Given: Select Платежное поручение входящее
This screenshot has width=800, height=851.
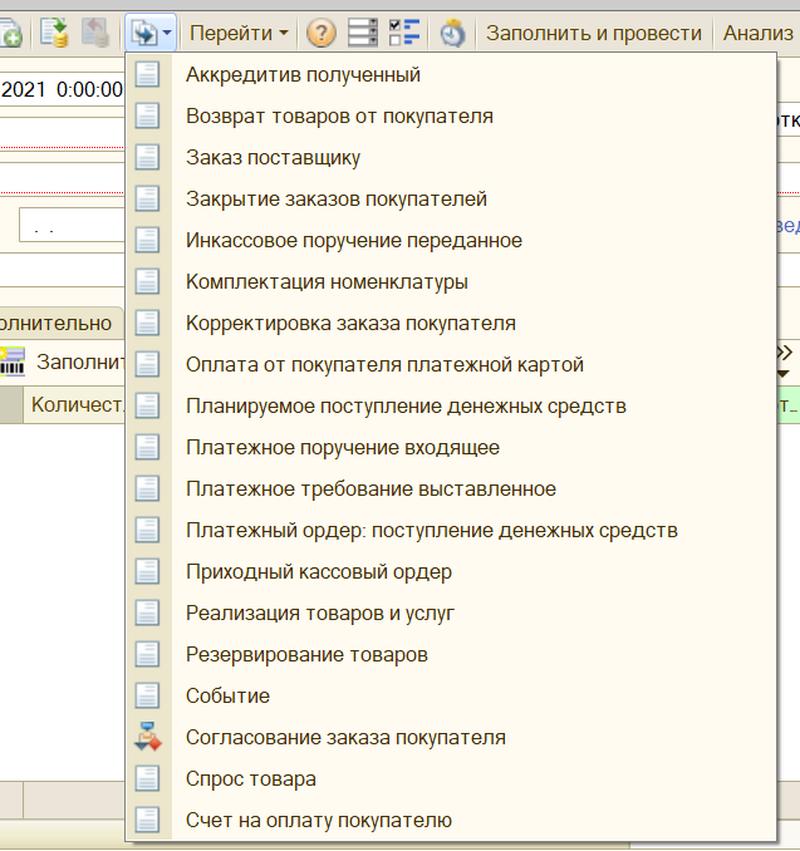Looking at the screenshot, I should [450, 447].
